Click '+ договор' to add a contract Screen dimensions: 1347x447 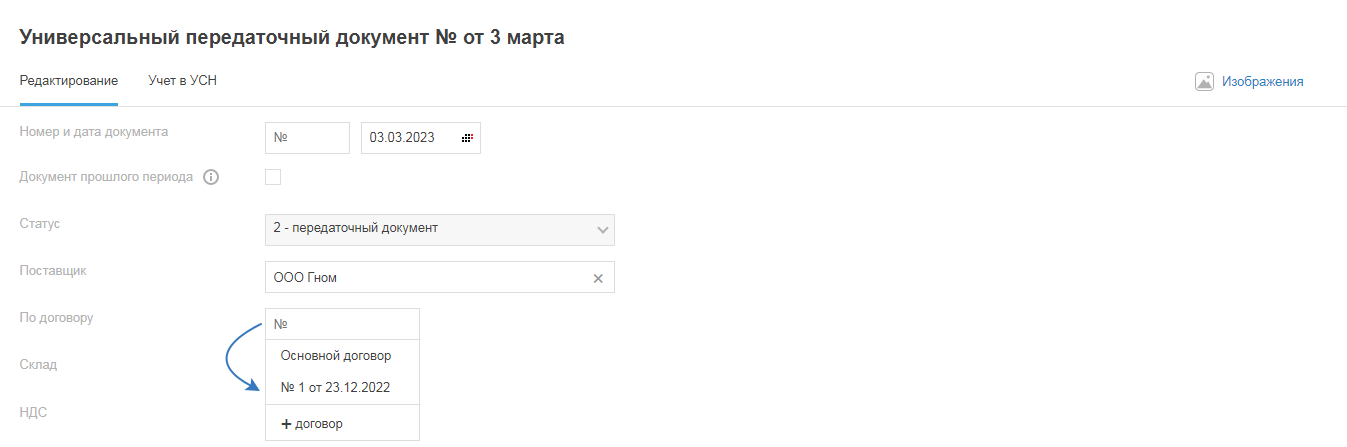312,424
